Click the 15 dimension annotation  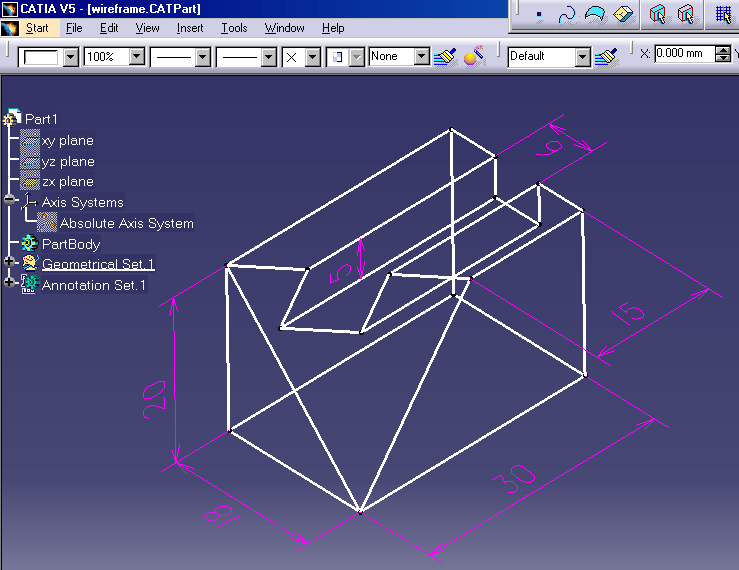coord(630,314)
